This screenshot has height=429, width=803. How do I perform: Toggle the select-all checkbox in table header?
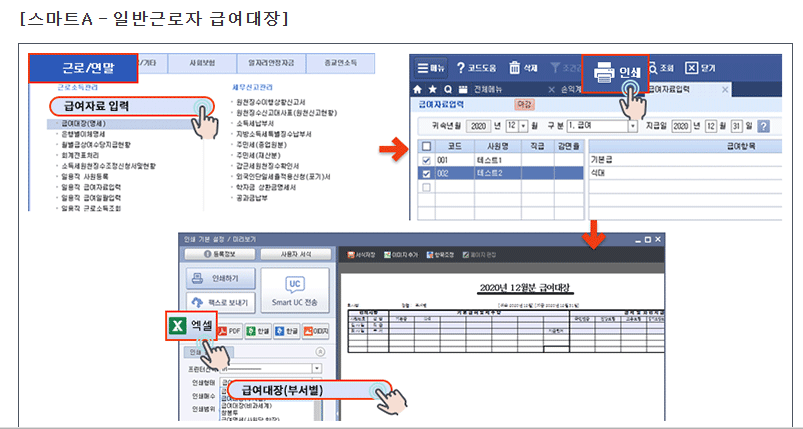[428, 146]
